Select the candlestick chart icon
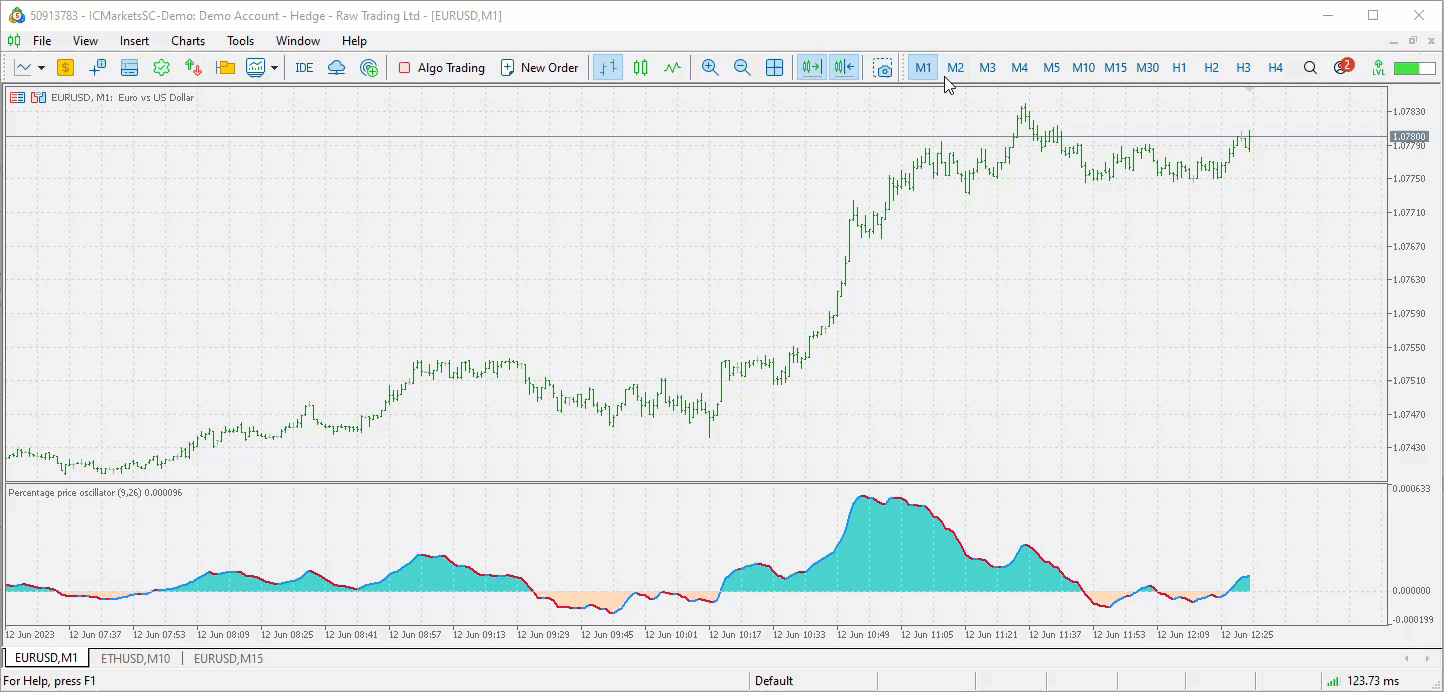The image size is (1444, 692). [640, 67]
